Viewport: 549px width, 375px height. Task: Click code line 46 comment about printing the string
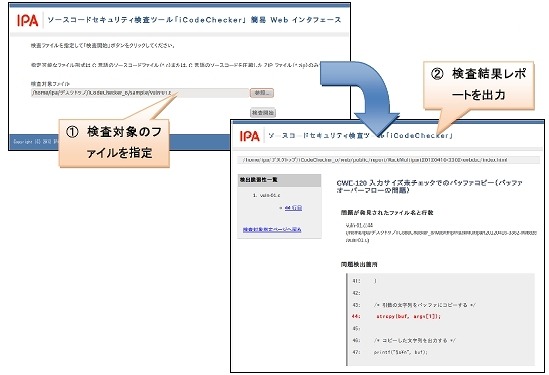(415, 340)
